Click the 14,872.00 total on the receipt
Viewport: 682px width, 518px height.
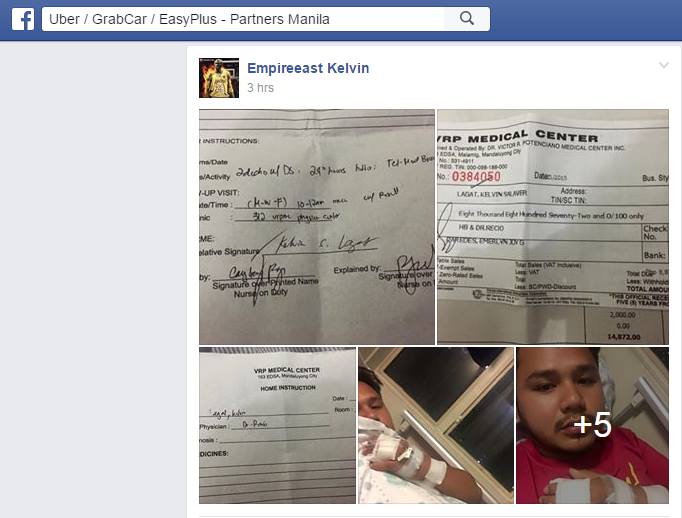(x=624, y=337)
